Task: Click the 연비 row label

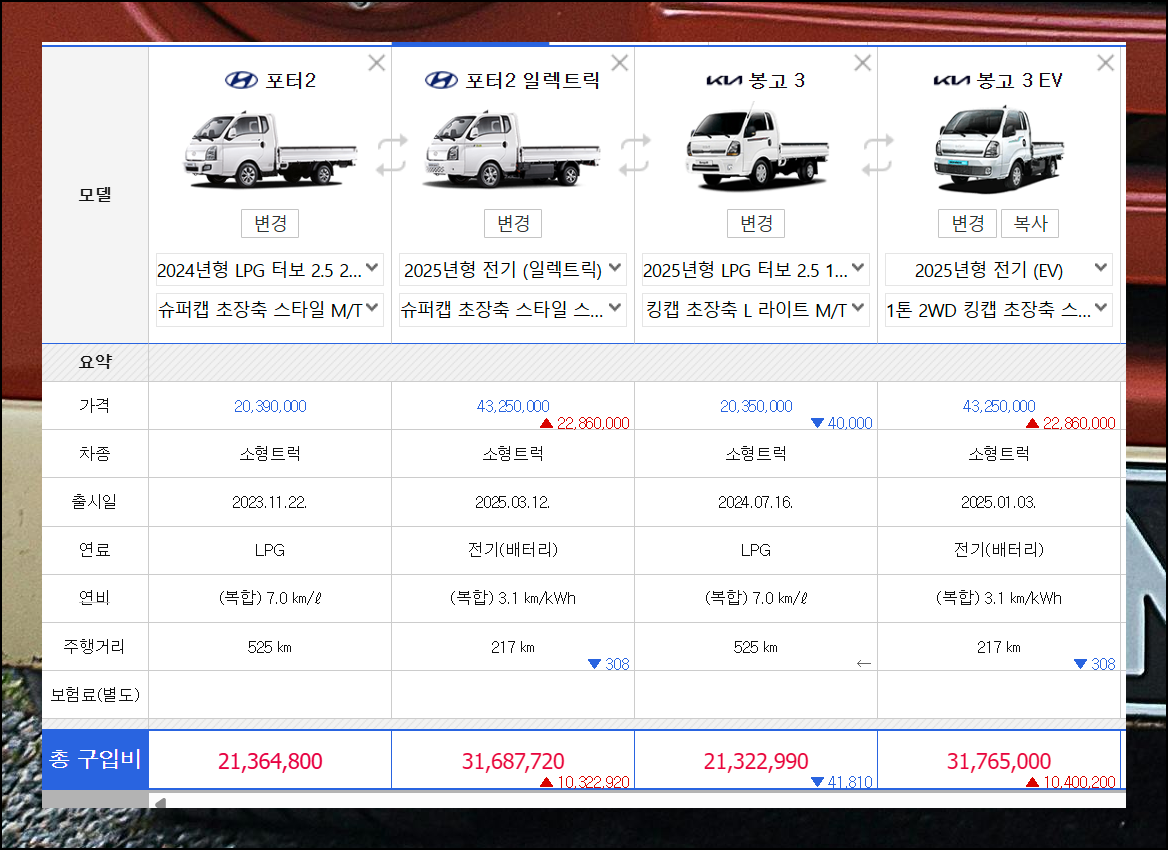Action: 95,597
